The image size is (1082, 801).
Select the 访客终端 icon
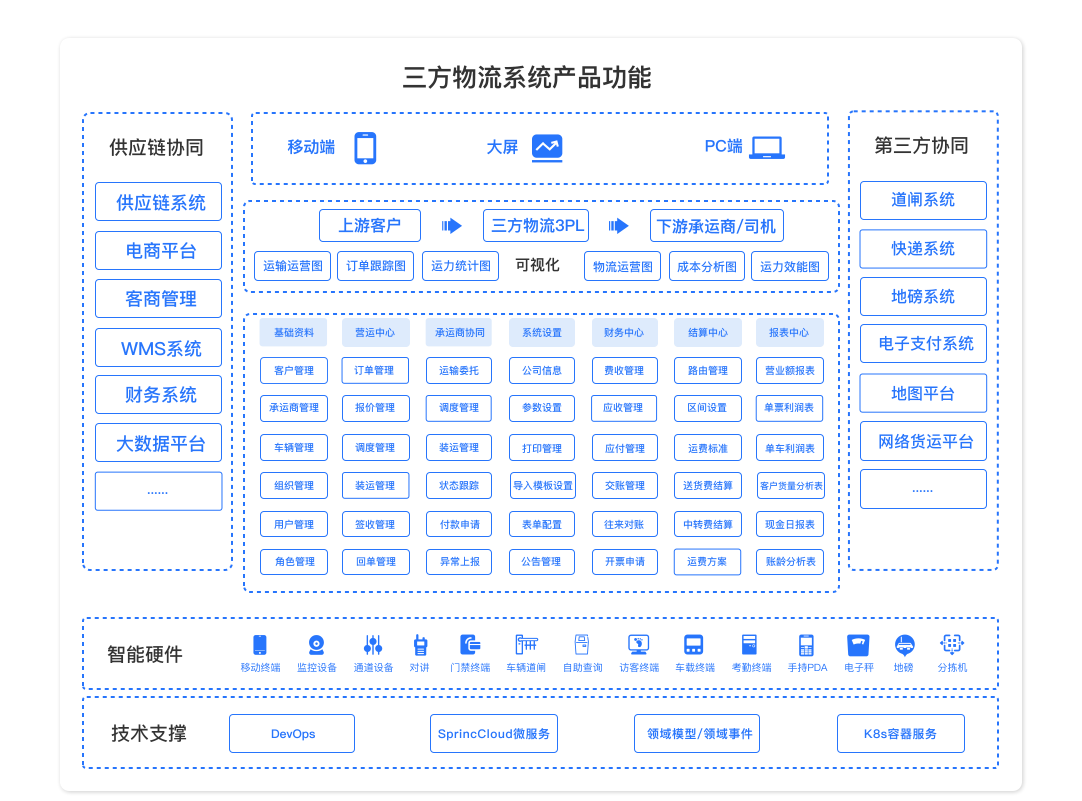pos(638,644)
